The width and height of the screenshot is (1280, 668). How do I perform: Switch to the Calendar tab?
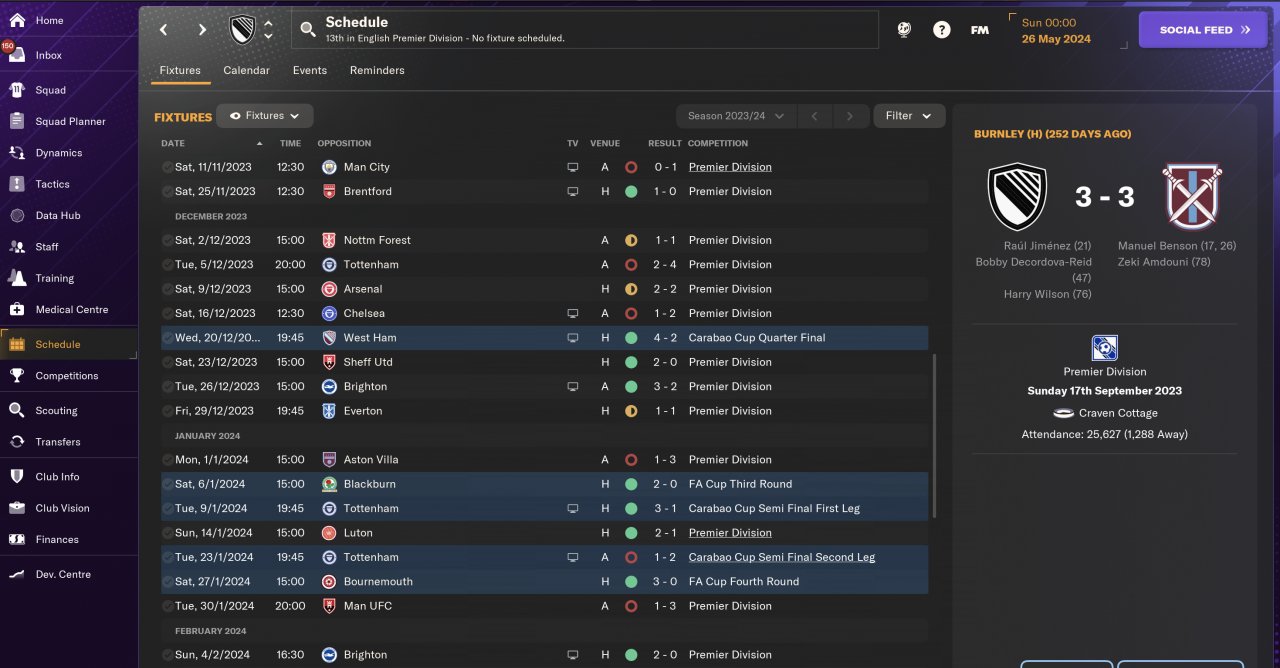246,71
